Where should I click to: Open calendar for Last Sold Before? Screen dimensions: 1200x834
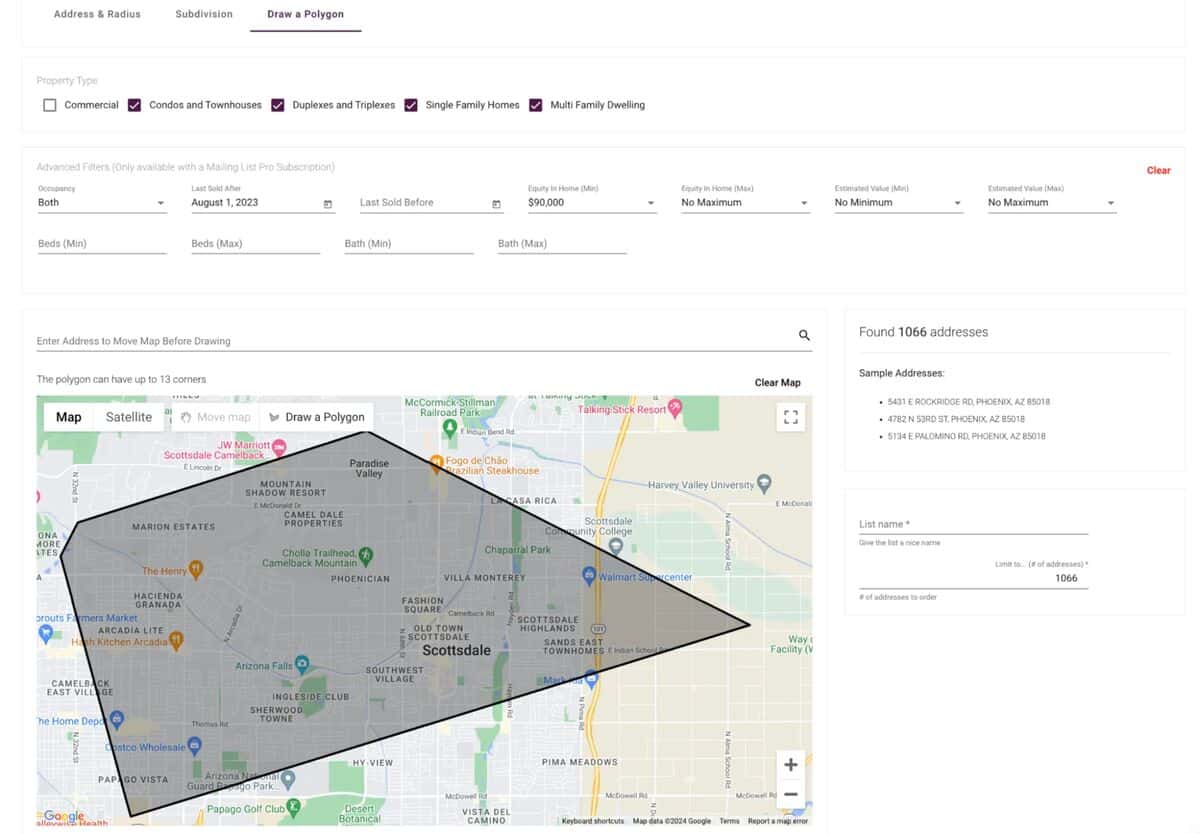pyautogui.click(x=497, y=204)
